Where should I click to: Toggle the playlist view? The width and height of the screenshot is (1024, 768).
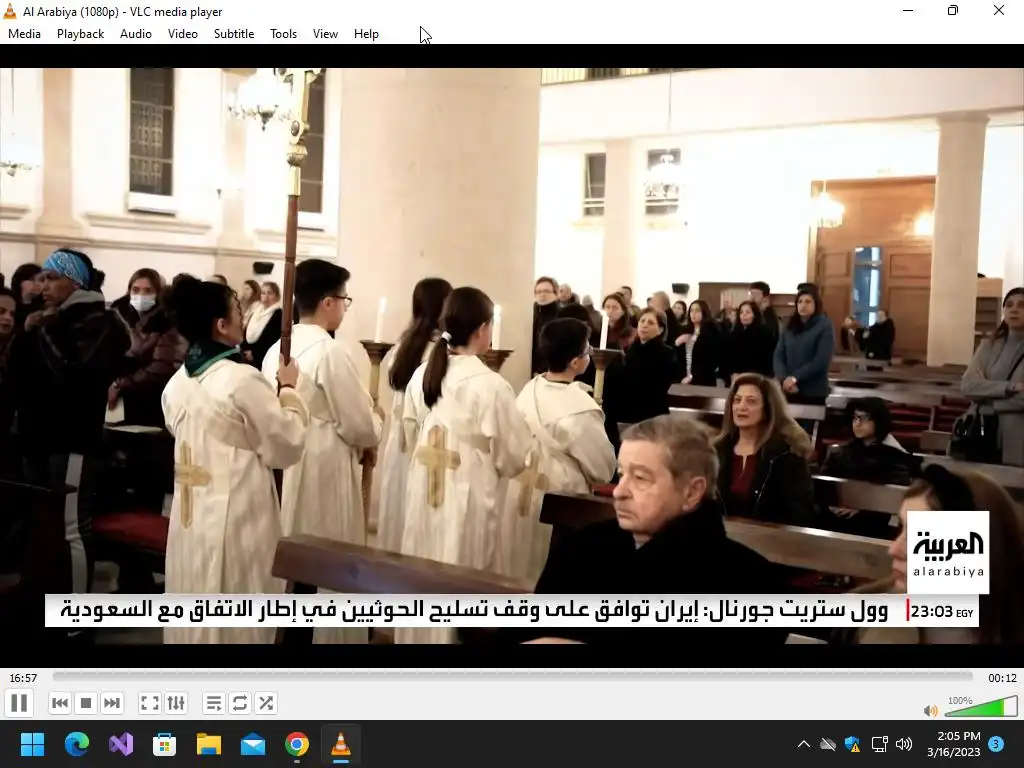[214, 703]
